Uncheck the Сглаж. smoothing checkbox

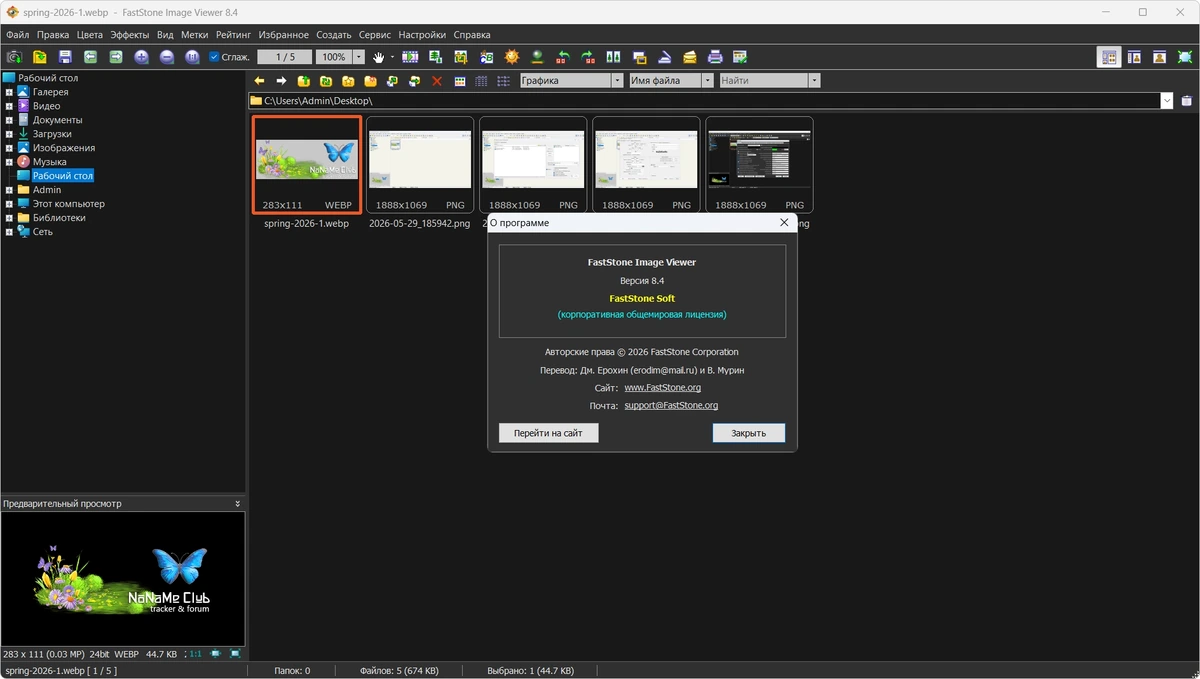pos(214,57)
